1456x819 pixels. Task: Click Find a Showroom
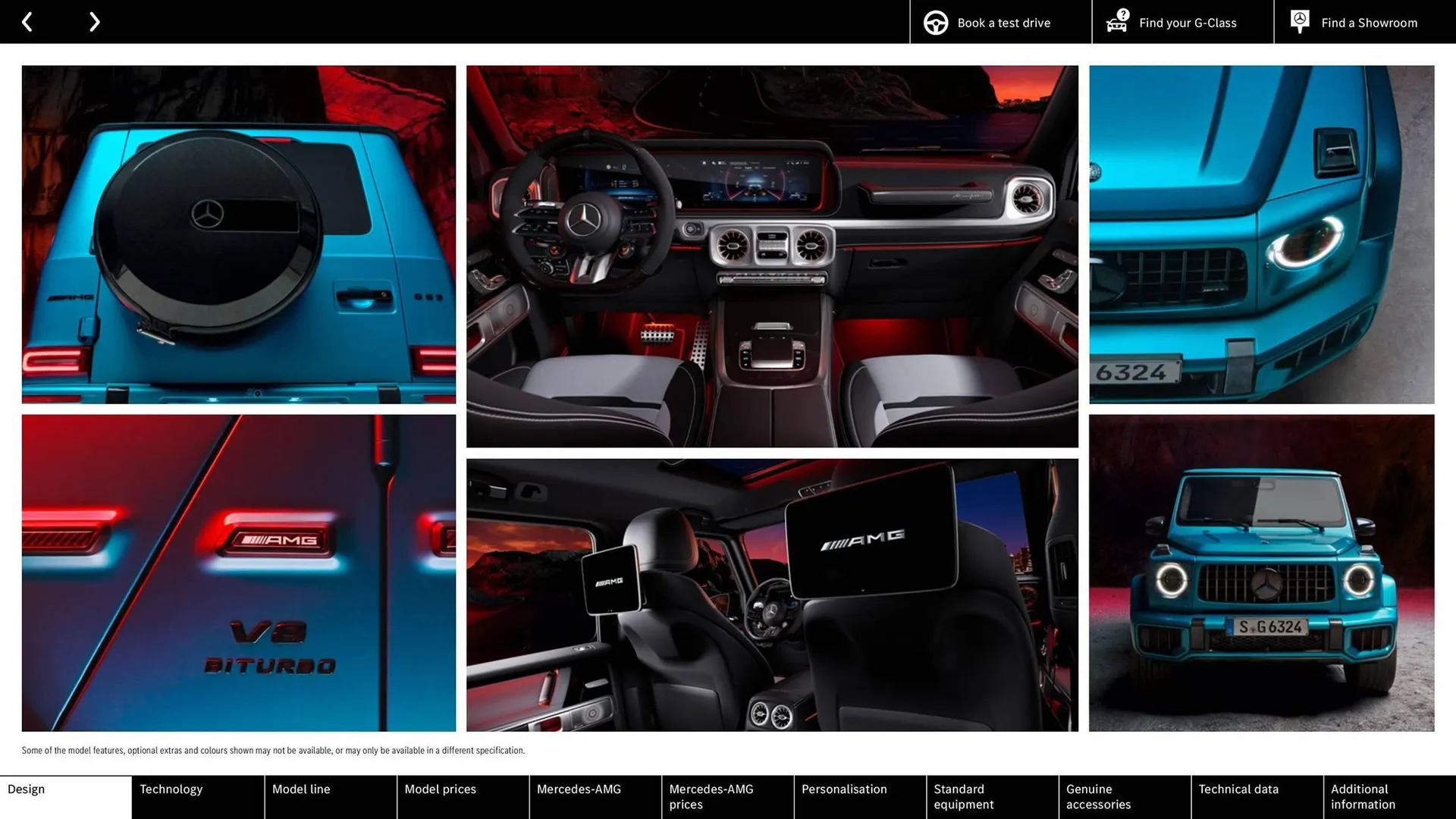point(1369,23)
